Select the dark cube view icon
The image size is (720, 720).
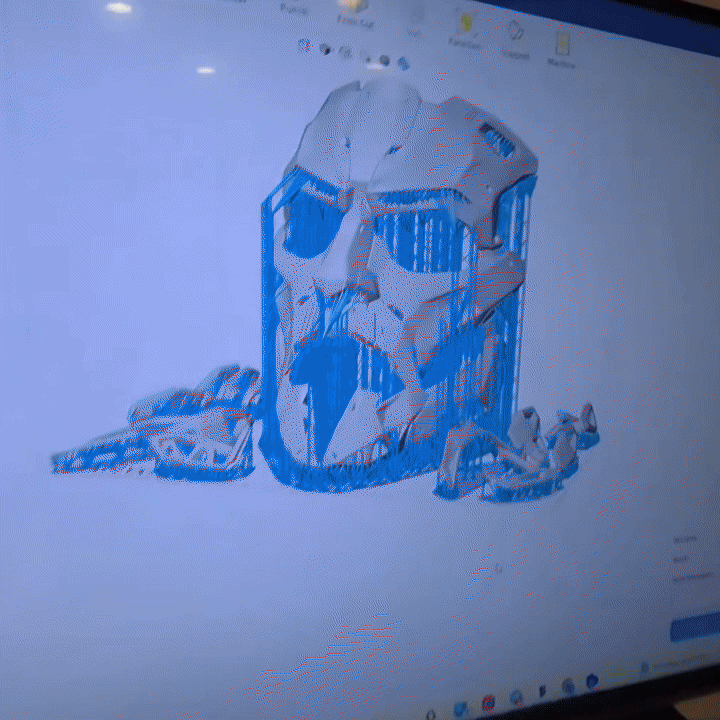point(325,50)
